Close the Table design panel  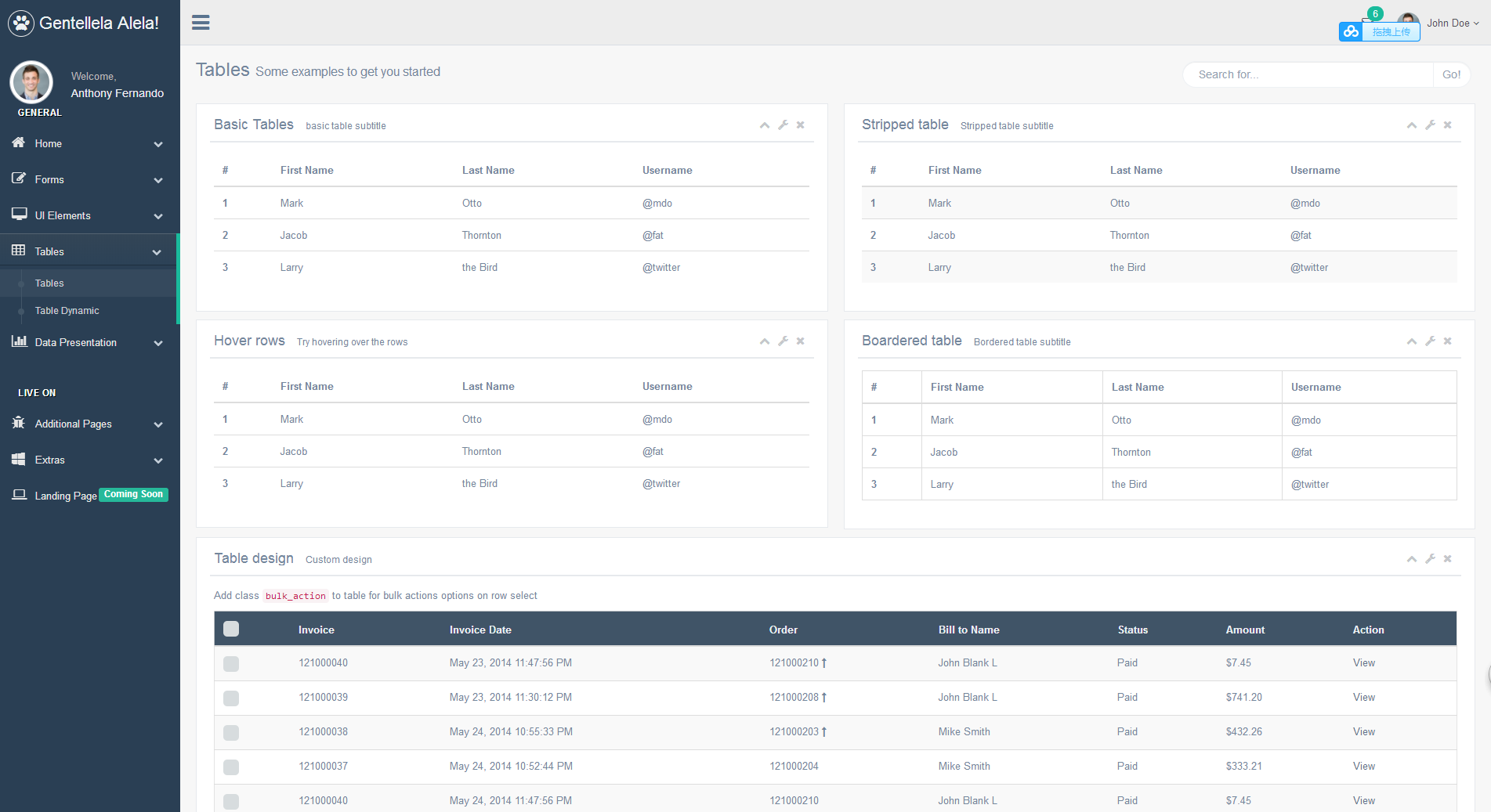[1447, 558]
